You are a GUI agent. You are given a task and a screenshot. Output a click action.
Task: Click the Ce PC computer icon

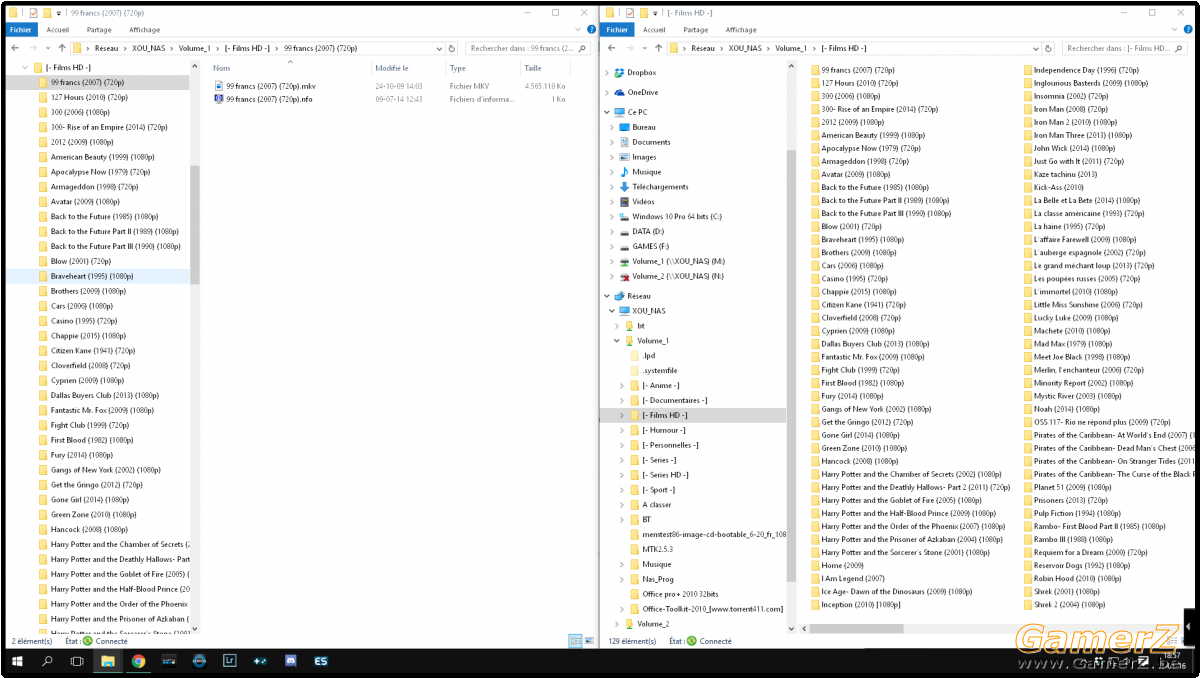[620, 112]
